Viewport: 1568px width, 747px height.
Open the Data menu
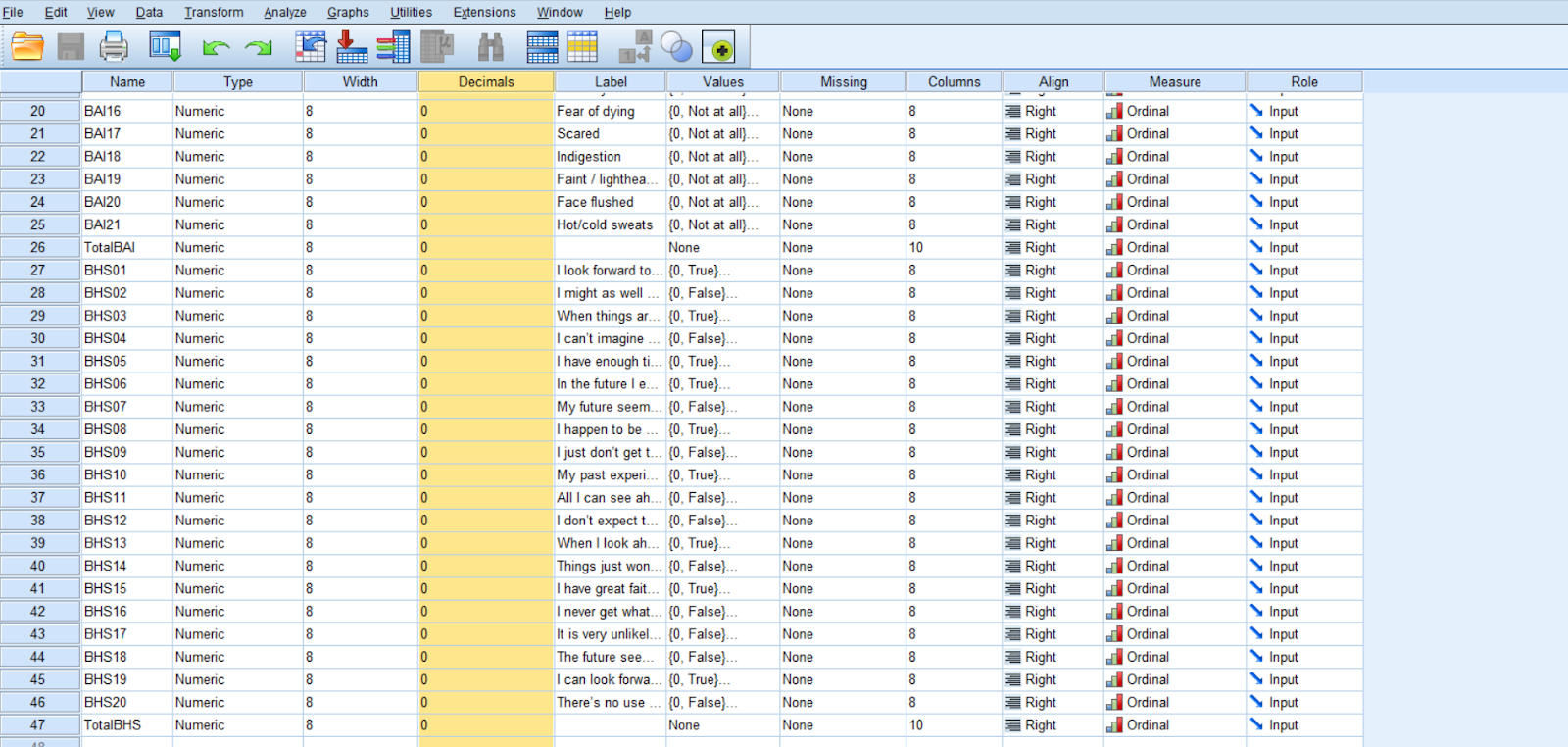(x=149, y=12)
